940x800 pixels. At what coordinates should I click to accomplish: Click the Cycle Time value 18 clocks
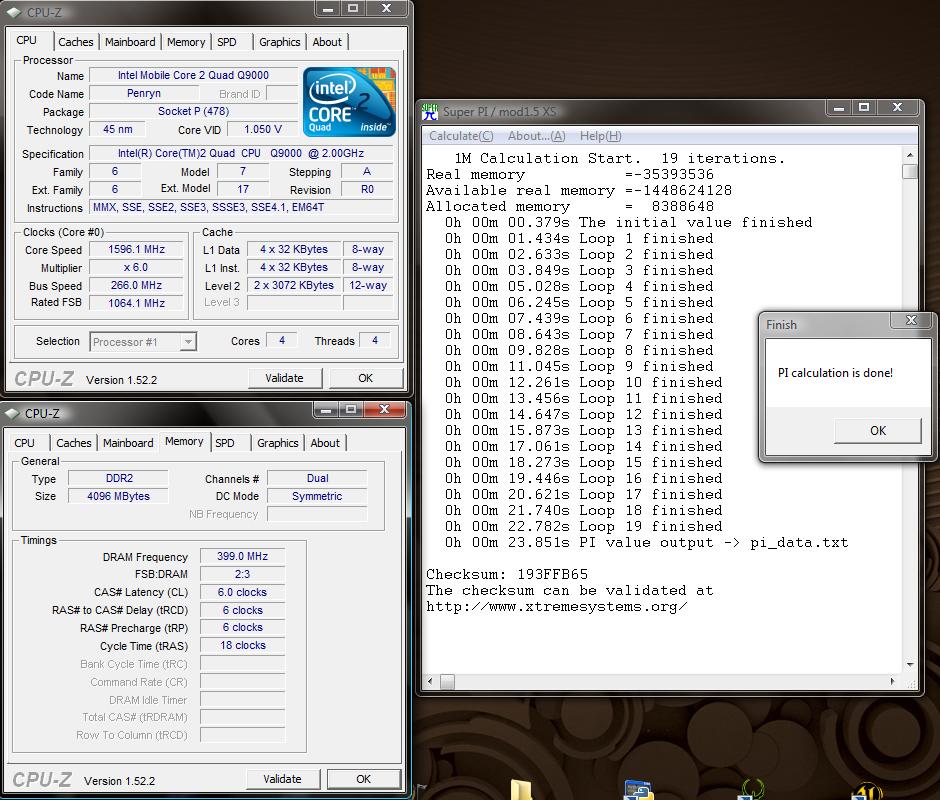pos(242,645)
